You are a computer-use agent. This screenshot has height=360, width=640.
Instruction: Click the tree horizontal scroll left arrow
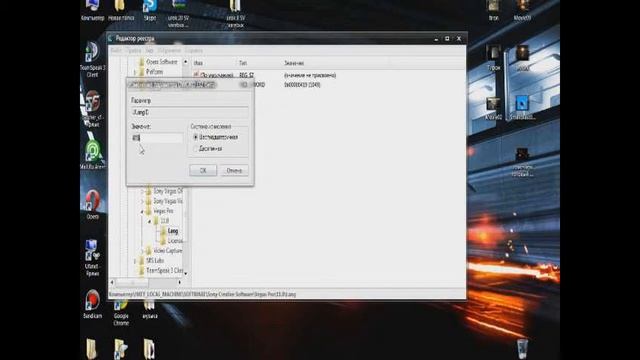click(x=112, y=282)
